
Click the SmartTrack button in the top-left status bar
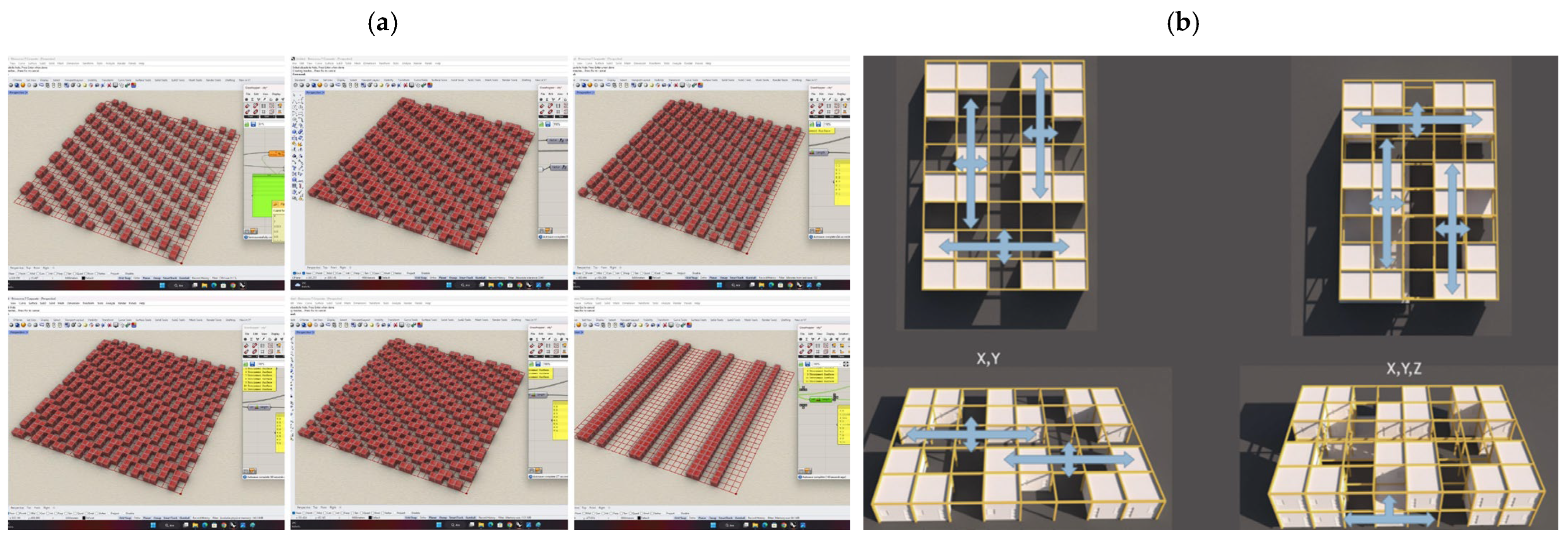170,278
